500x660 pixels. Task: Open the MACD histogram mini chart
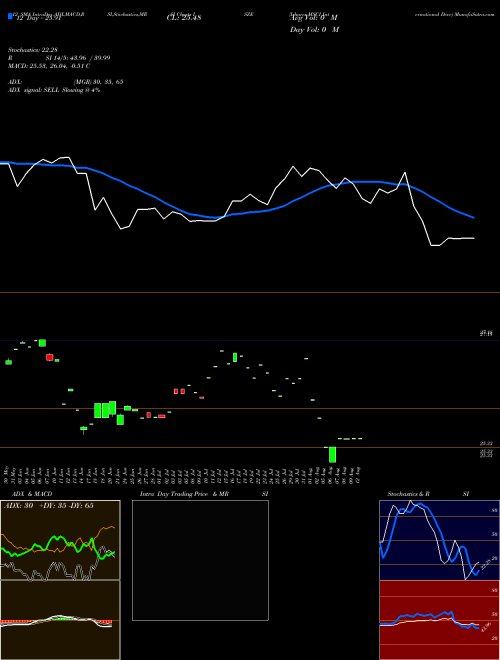click(x=60, y=620)
